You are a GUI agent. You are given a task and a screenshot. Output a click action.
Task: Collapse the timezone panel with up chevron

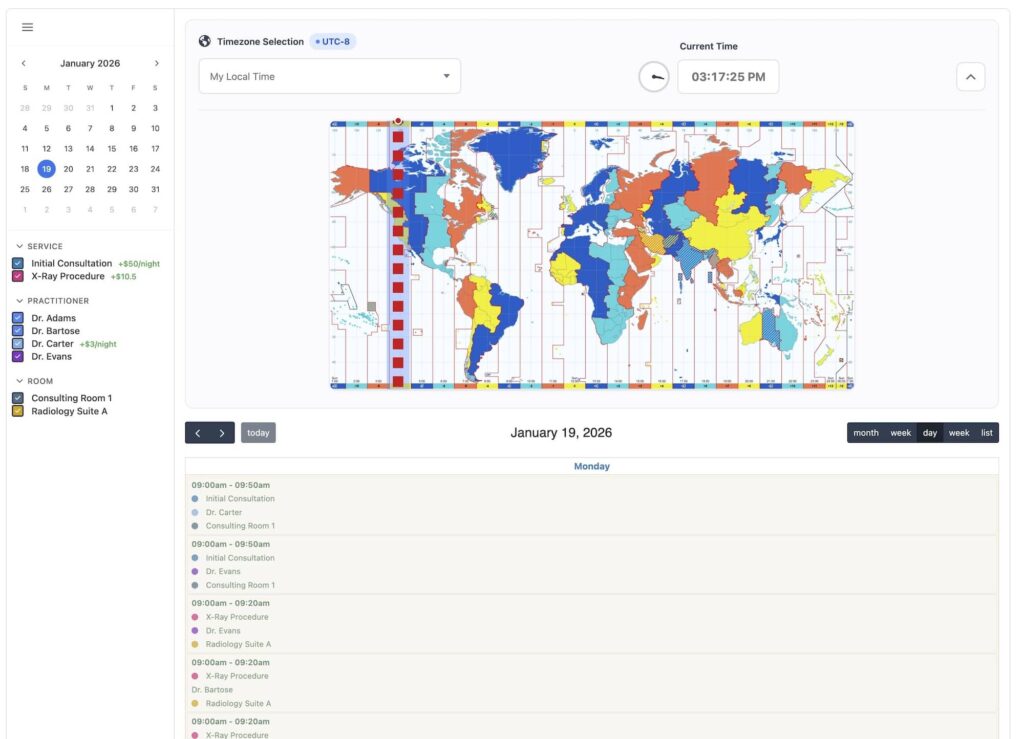970,77
